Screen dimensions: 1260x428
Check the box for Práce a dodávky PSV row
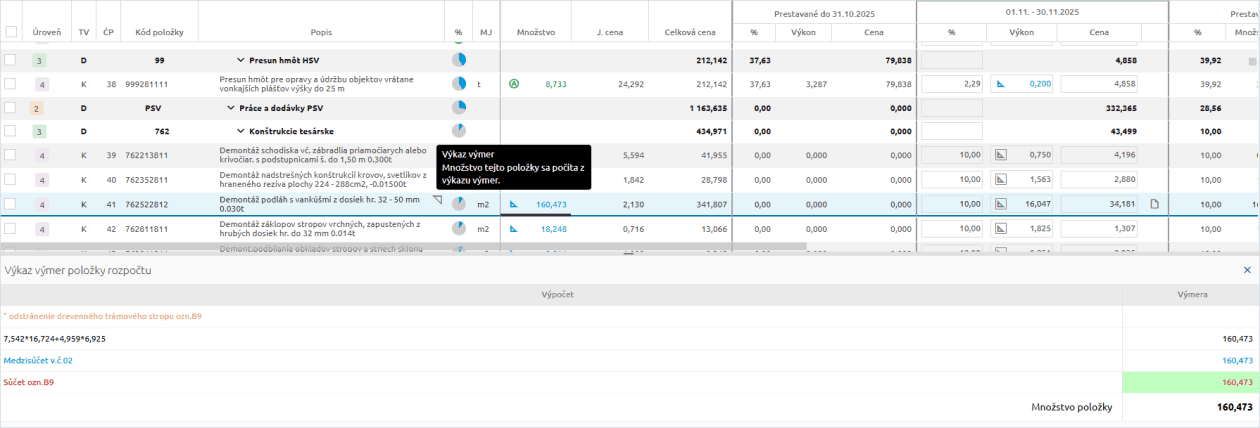(10, 108)
